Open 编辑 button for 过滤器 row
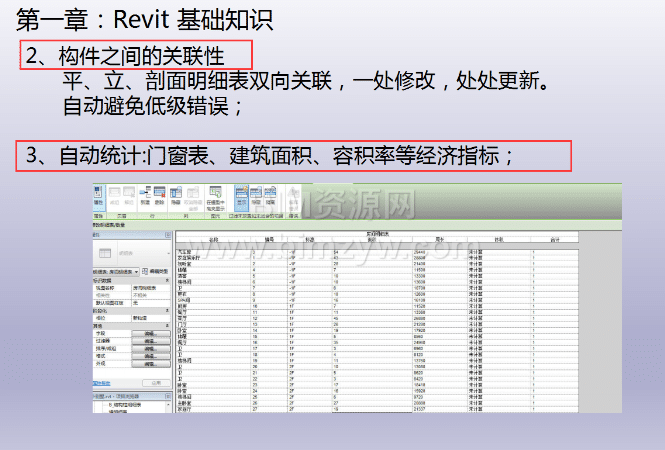 [151, 341]
